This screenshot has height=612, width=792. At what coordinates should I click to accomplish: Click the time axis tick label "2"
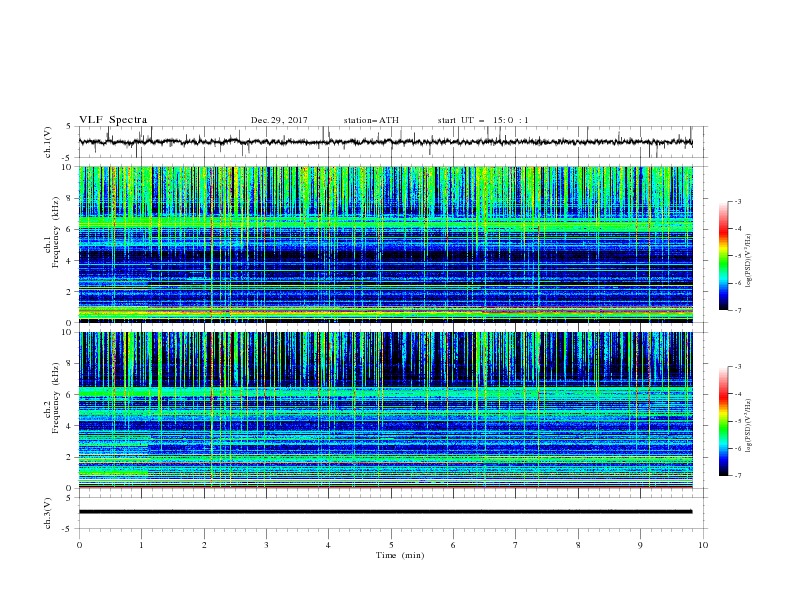[x=204, y=545]
